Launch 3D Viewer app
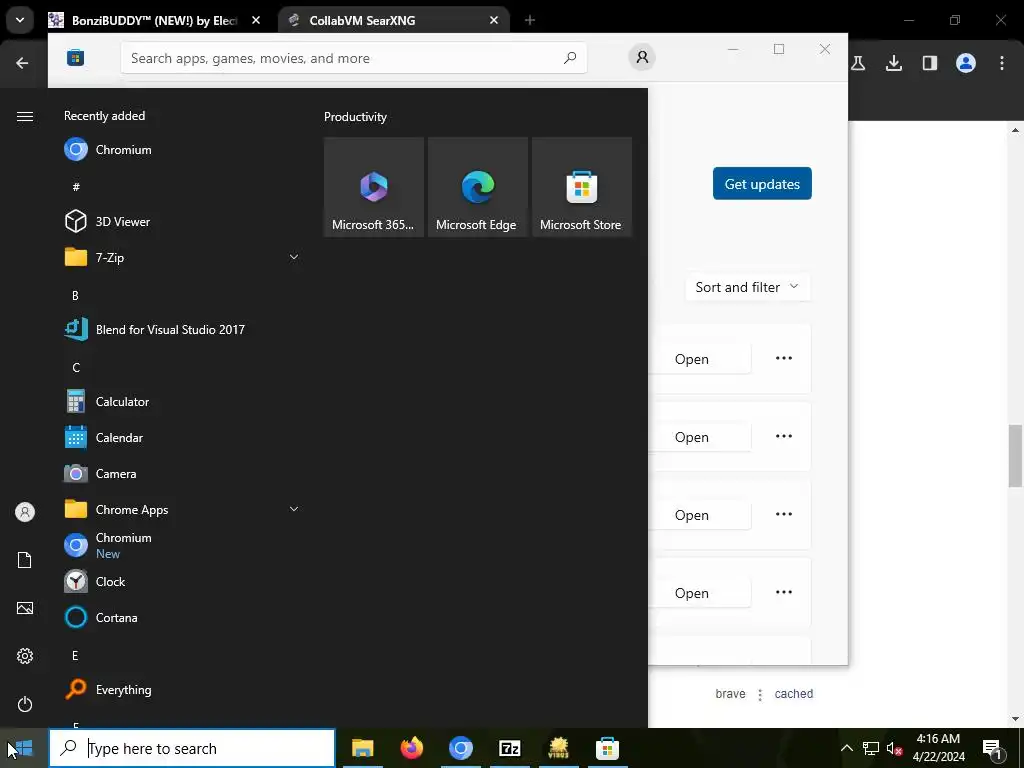This screenshot has width=1024, height=768. [183, 221]
